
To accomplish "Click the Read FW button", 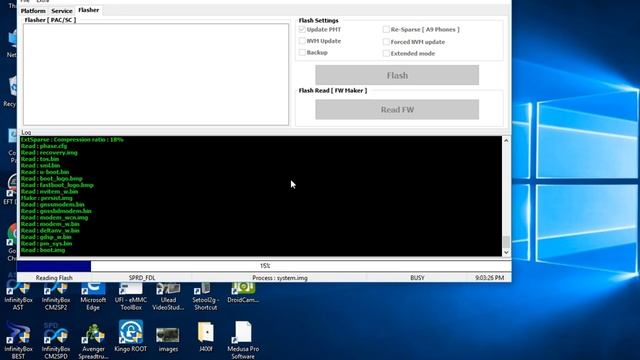I will pyautogui.click(x=397, y=109).
